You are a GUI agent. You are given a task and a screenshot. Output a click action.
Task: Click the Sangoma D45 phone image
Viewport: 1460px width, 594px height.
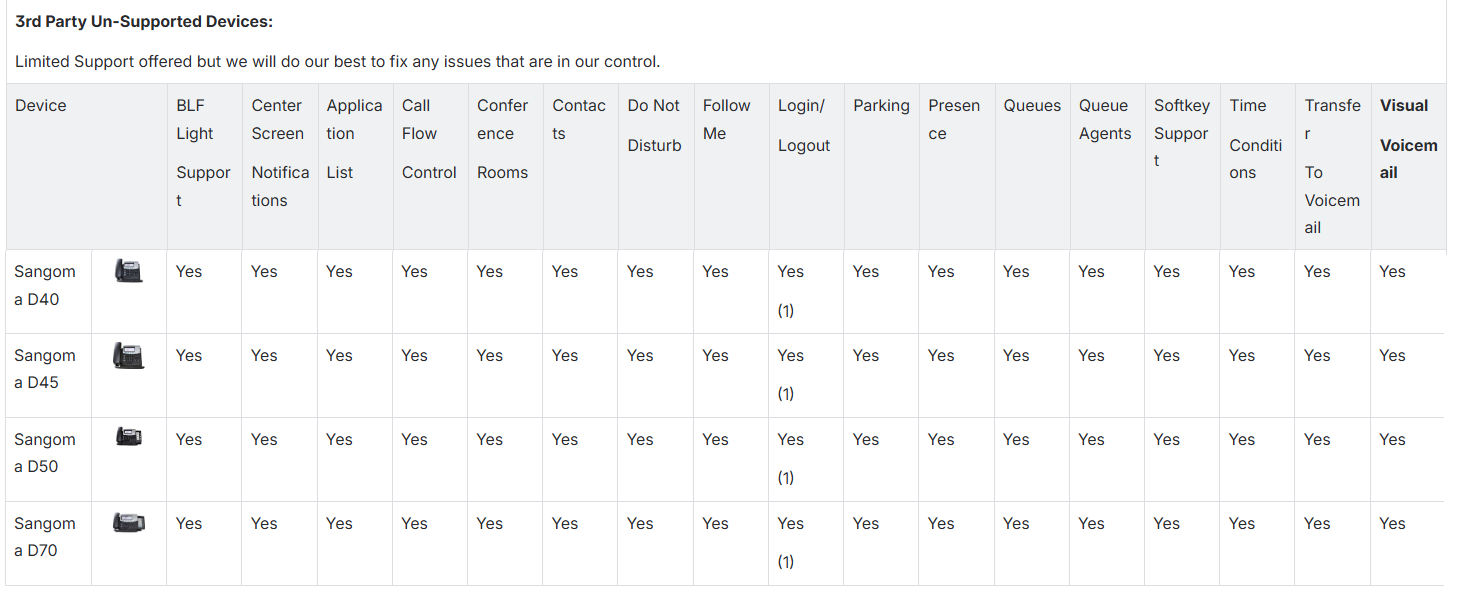point(128,355)
